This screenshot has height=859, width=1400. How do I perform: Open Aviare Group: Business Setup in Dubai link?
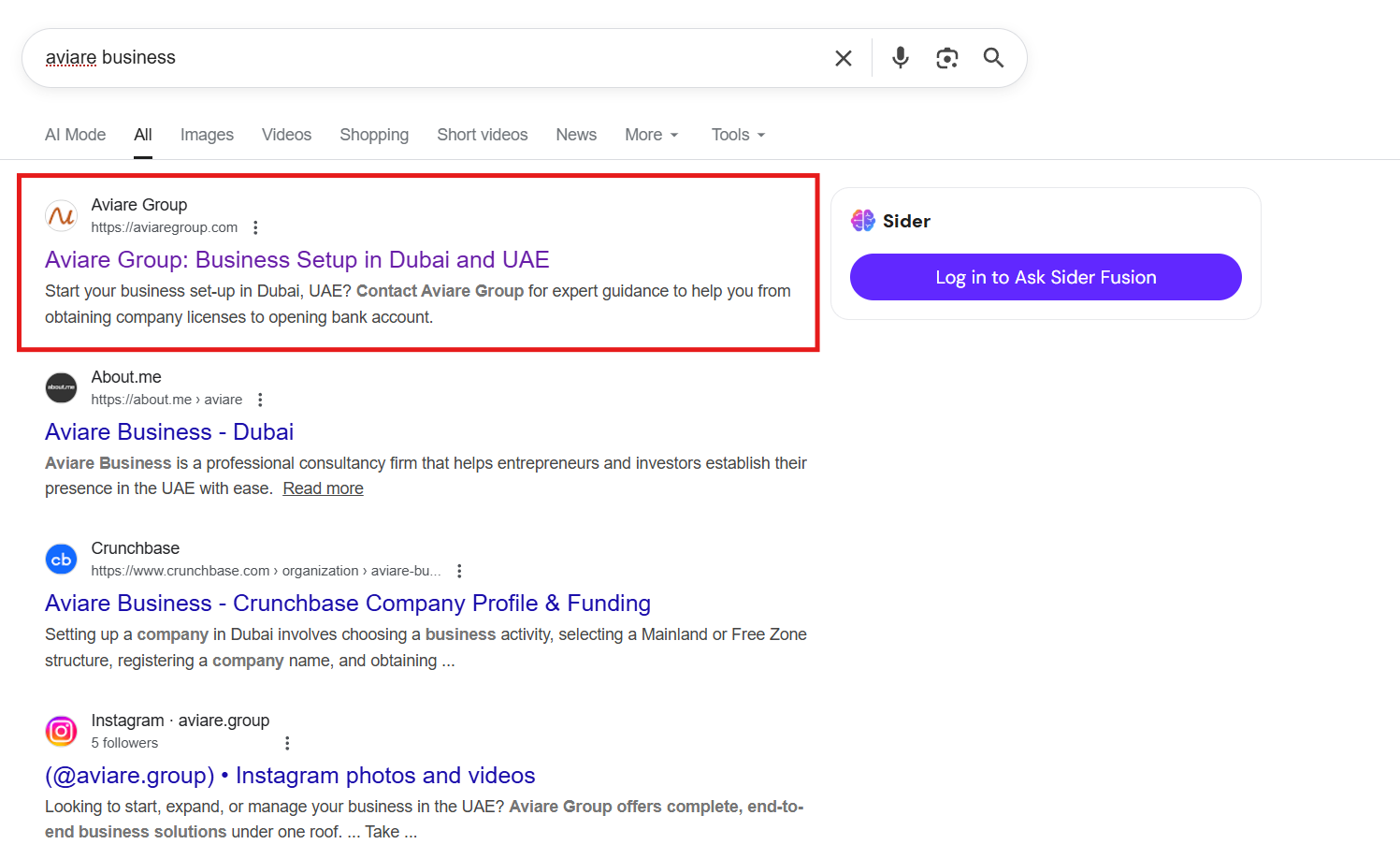click(x=296, y=259)
